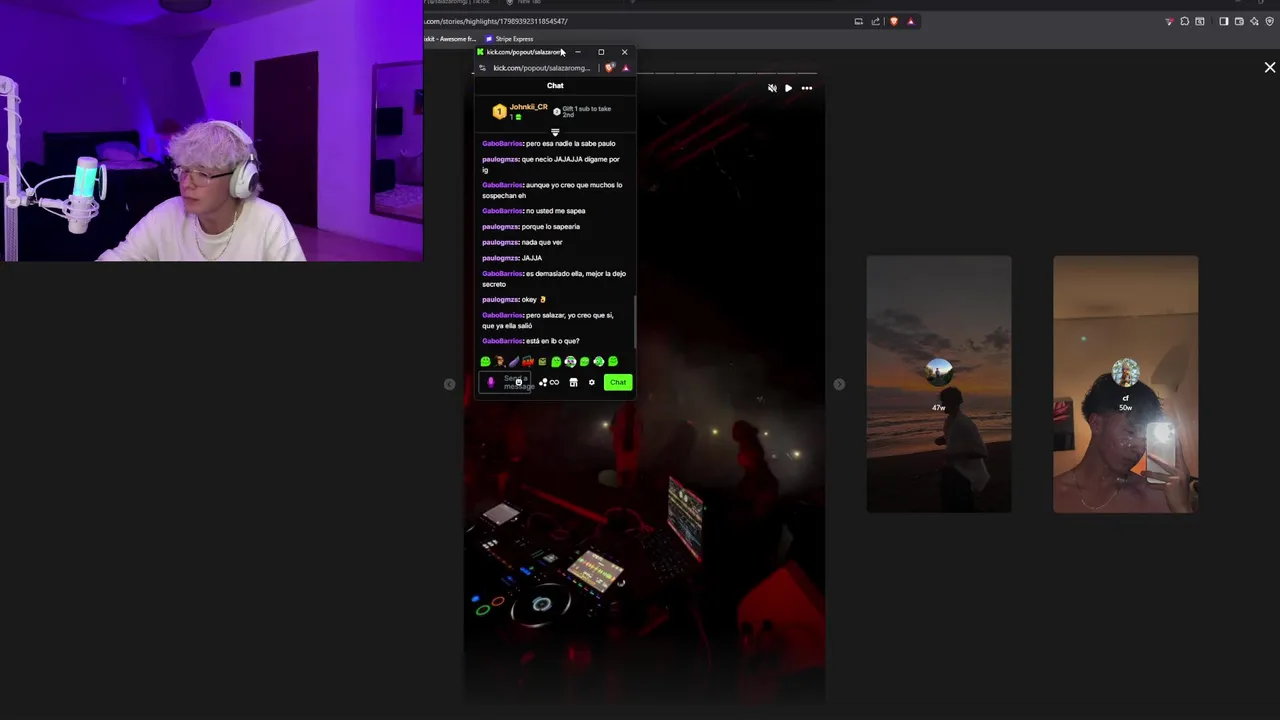
Task: Advance to the next story
Action: coord(839,384)
